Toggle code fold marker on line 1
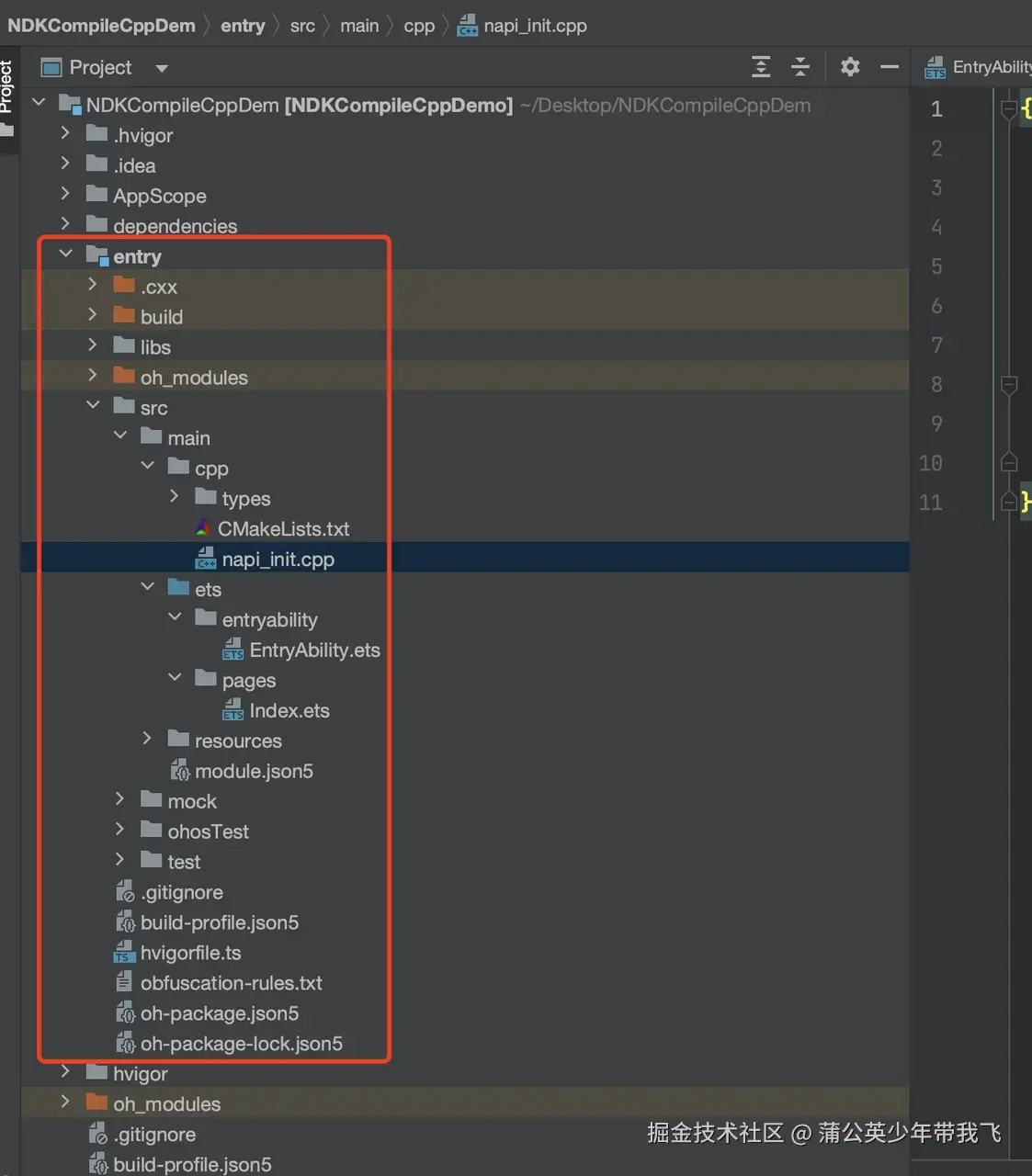 point(1008,109)
